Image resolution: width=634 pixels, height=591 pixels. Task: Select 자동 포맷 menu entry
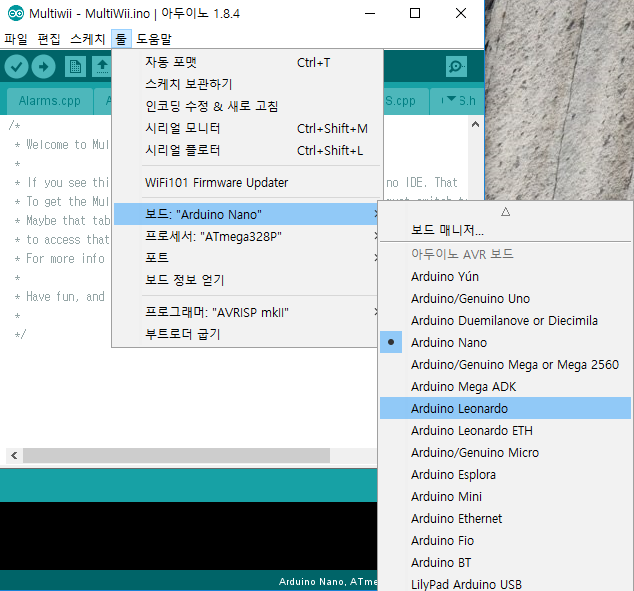click(248, 62)
